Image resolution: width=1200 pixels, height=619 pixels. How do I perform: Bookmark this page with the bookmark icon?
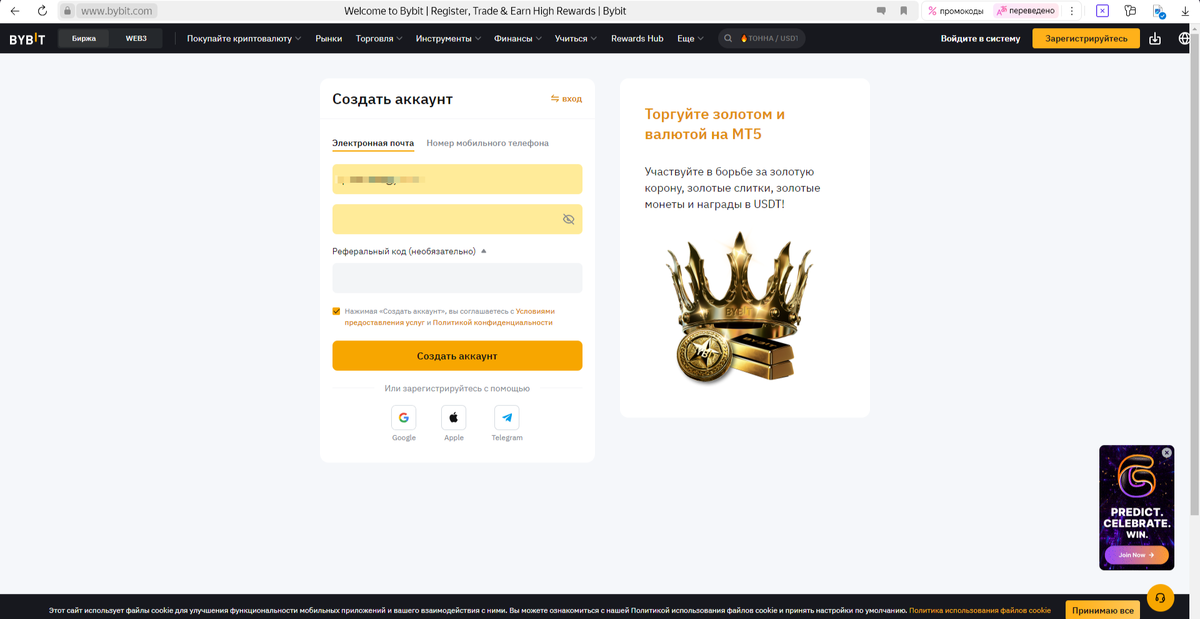click(x=904, y=11)
